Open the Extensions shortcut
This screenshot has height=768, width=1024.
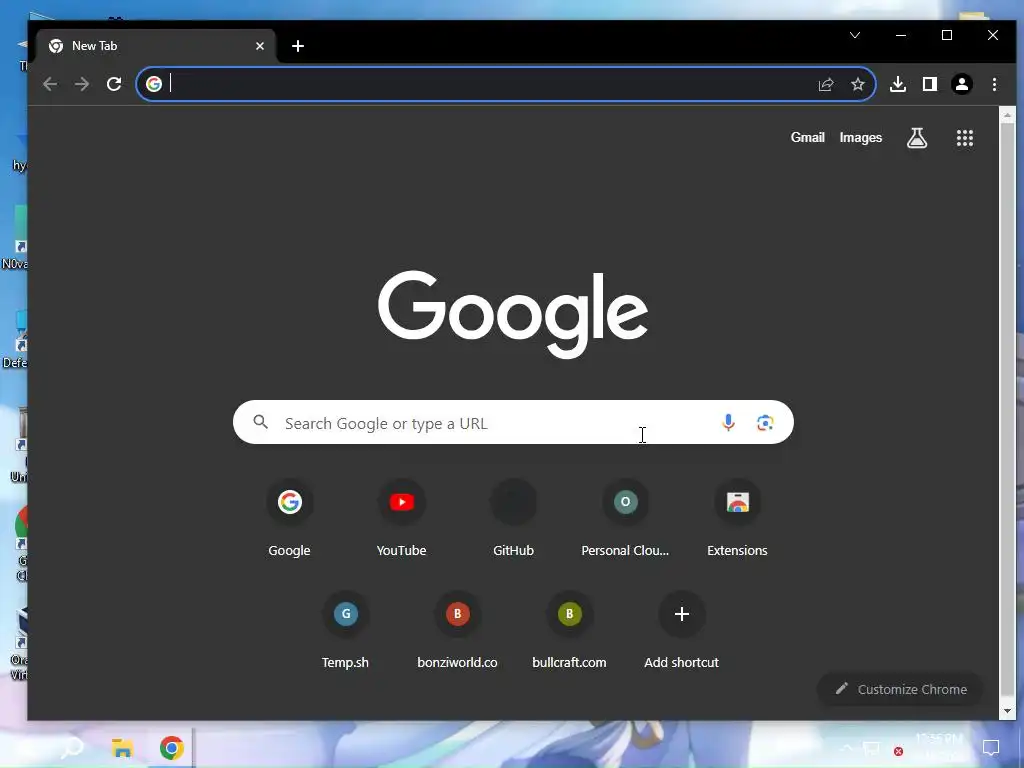click(x=737, y=519)
